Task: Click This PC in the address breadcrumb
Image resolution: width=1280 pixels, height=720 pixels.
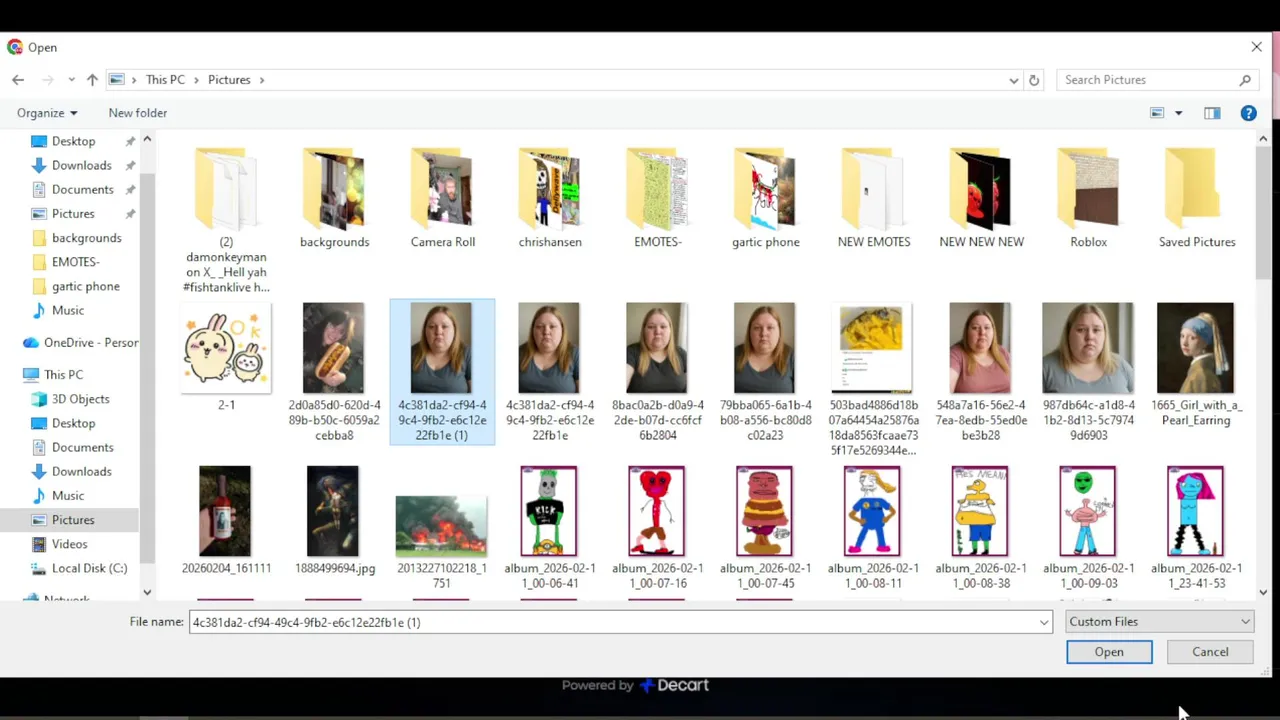Action: [x=165, y=80]
